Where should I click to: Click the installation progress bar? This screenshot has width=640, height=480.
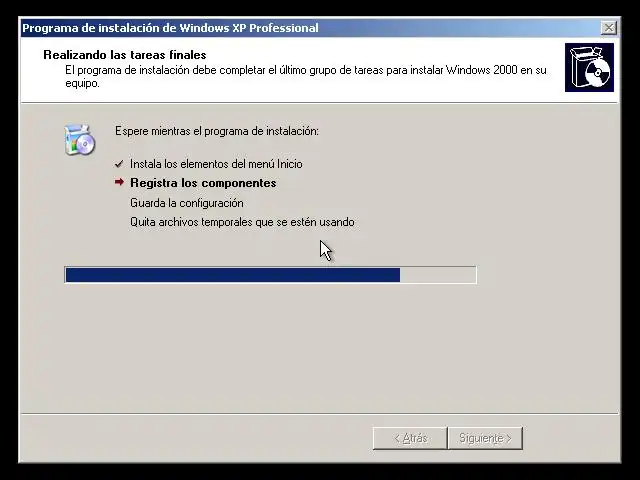[x=270, y=275]
